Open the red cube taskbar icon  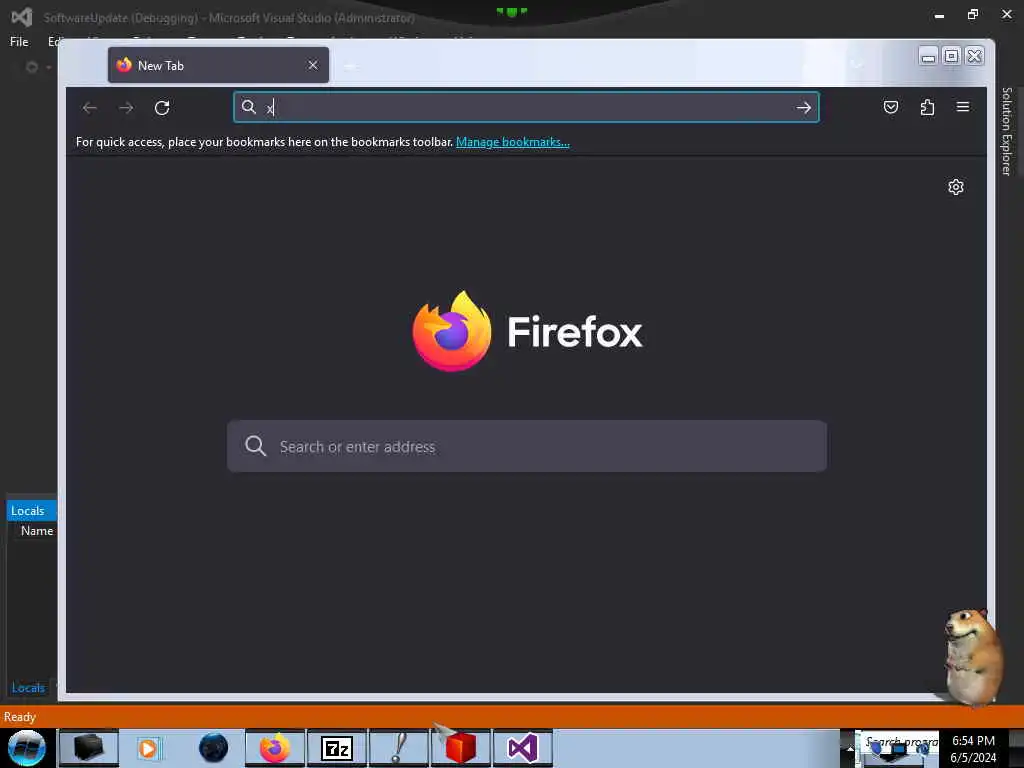460,748
